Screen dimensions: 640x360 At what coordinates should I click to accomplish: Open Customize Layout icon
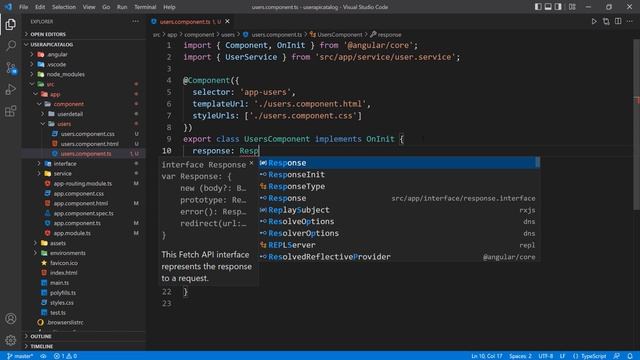click(572, 7)
